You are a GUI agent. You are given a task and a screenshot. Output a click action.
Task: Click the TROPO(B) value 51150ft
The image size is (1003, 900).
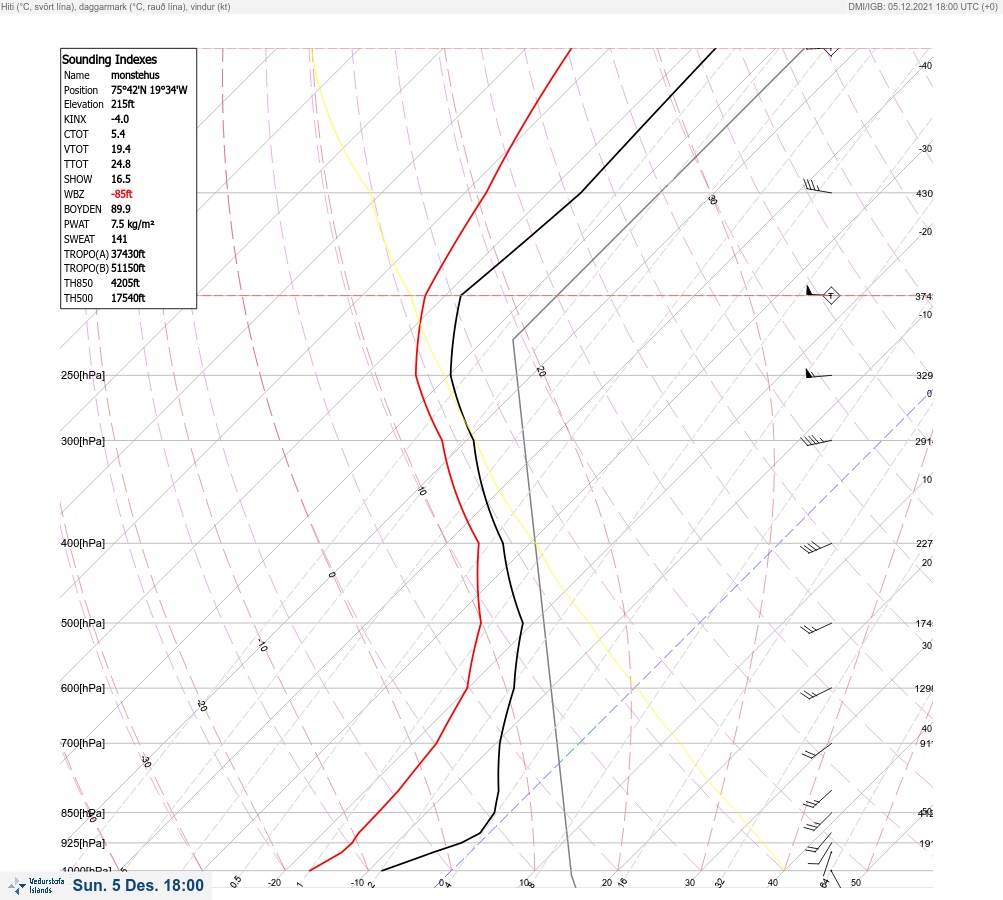128,268
